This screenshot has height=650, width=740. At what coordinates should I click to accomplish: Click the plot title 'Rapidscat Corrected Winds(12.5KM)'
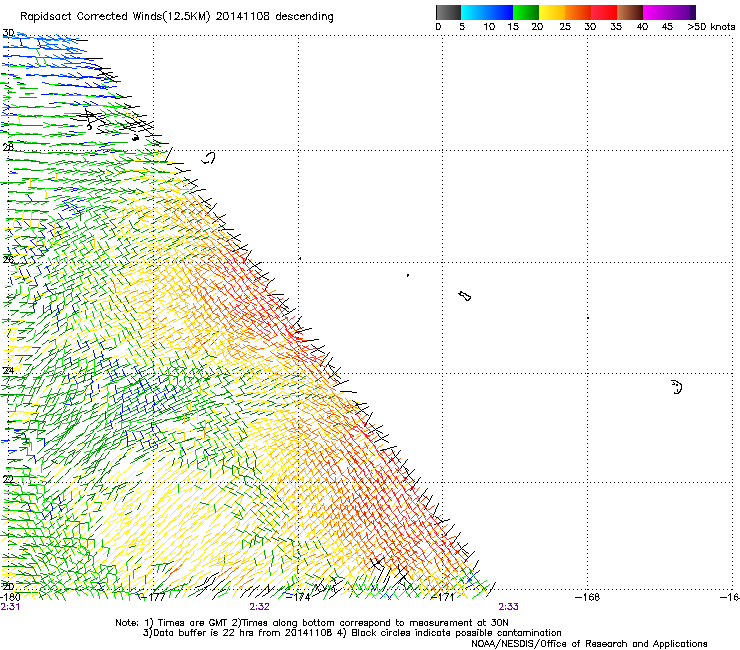coord(116,17)
